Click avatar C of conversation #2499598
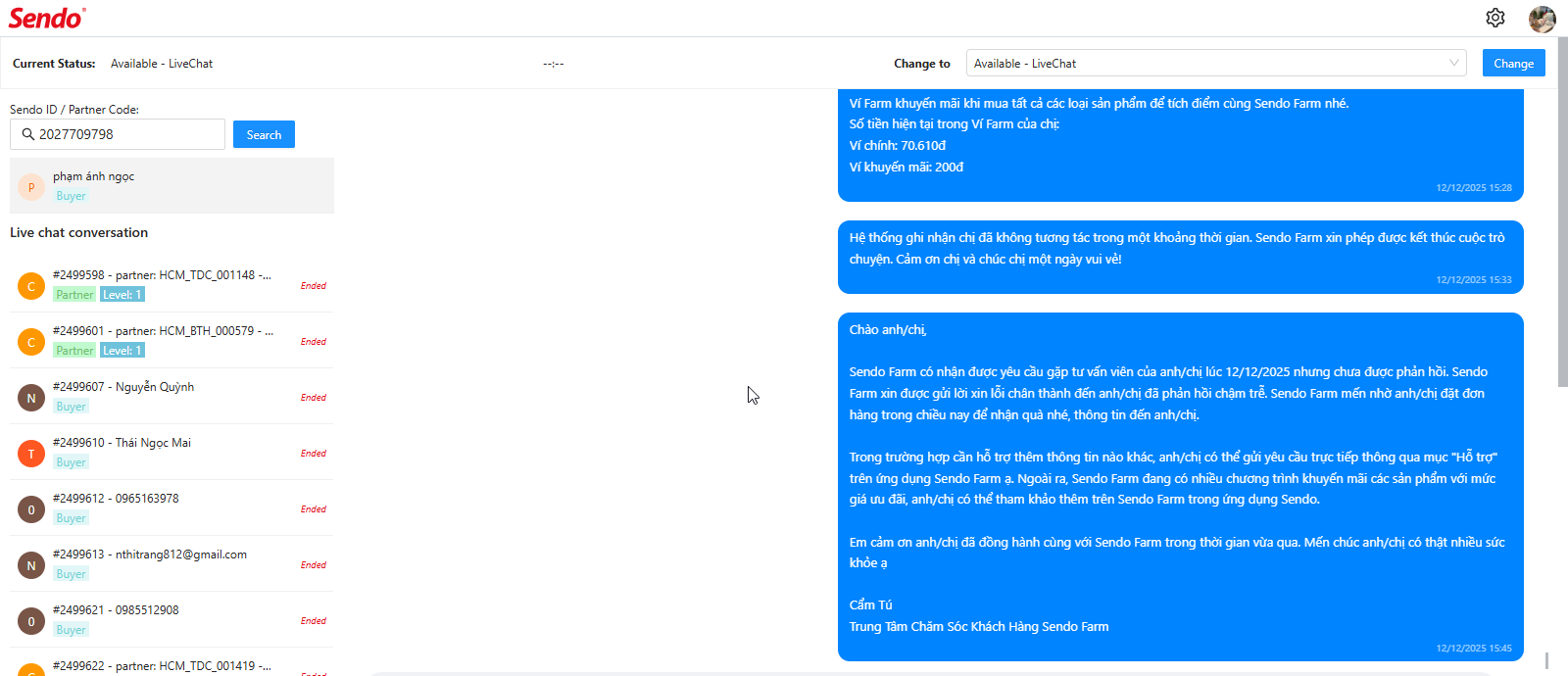1568x676 pixels. 31,285
